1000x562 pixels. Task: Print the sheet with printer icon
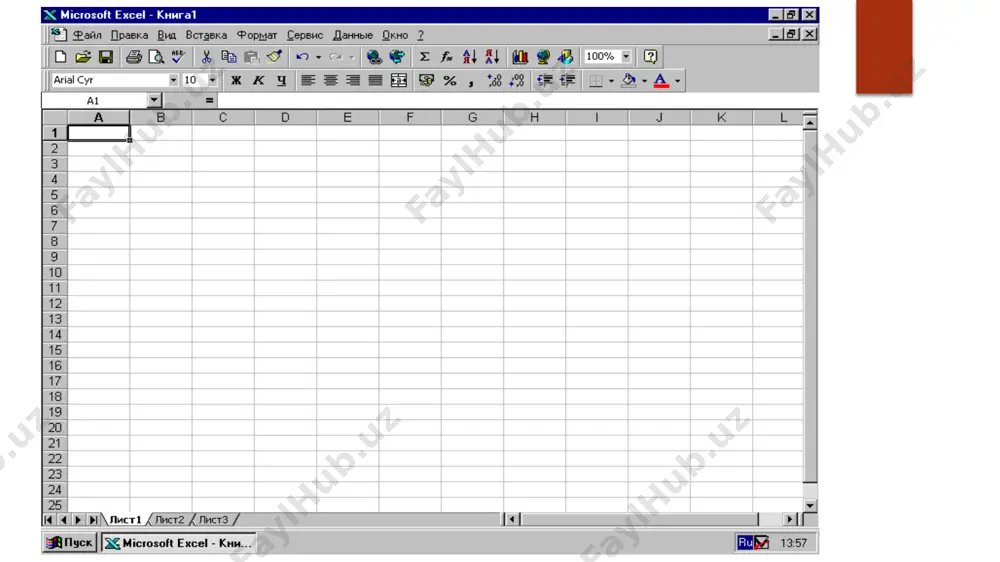pyautogui.click(x=133, y=57)
